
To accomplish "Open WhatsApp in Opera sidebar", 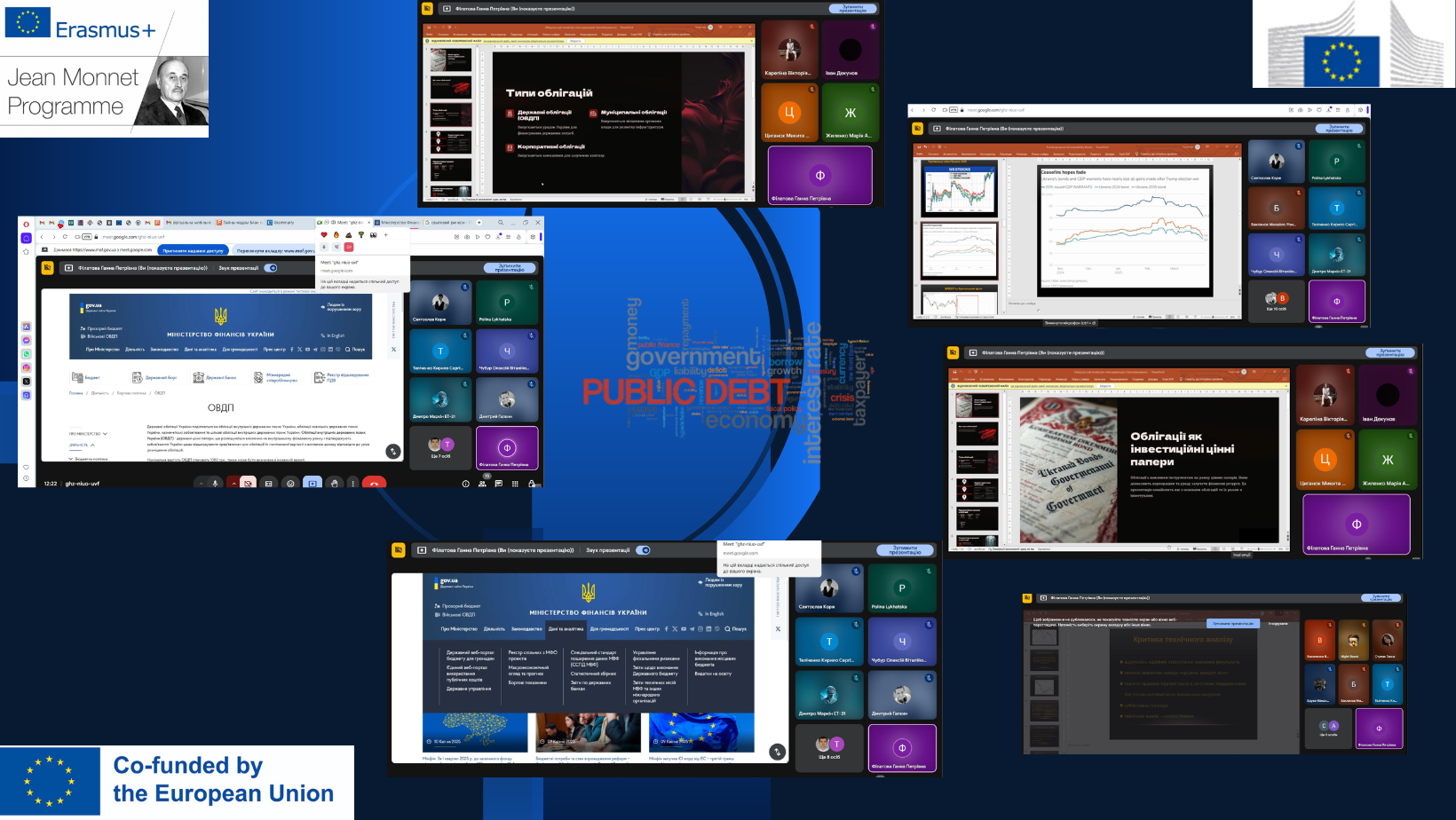I will point(27,354).
